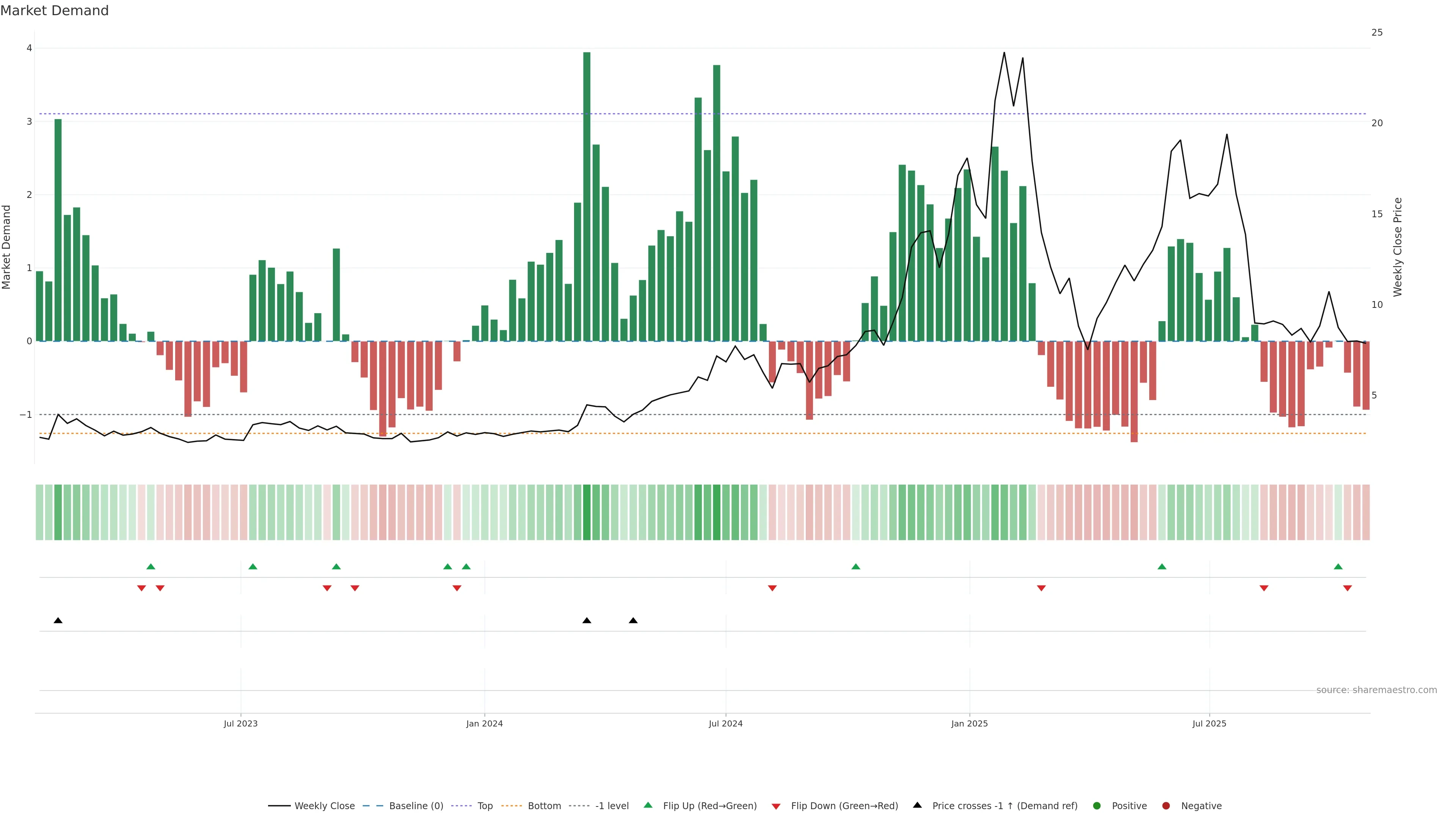Click the first black price-cross triangle marker
The height and width of the screenshot is (819, 1456).
click(58, 621)
